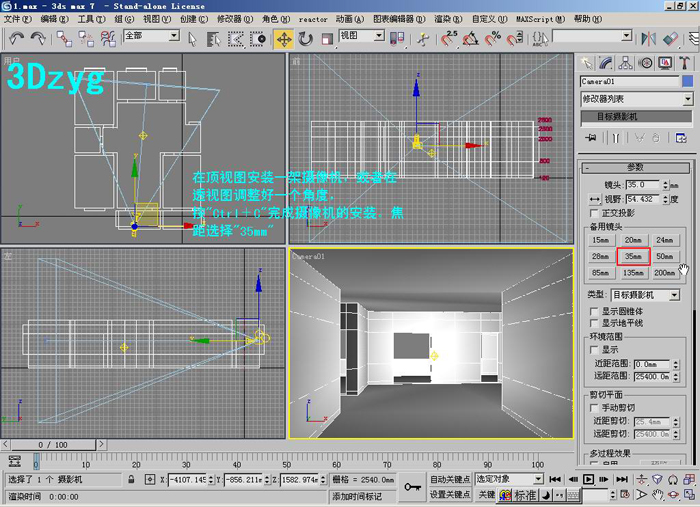Toggle 自动关键点 auto key button

pyautogui.click(x=450, y=479)
